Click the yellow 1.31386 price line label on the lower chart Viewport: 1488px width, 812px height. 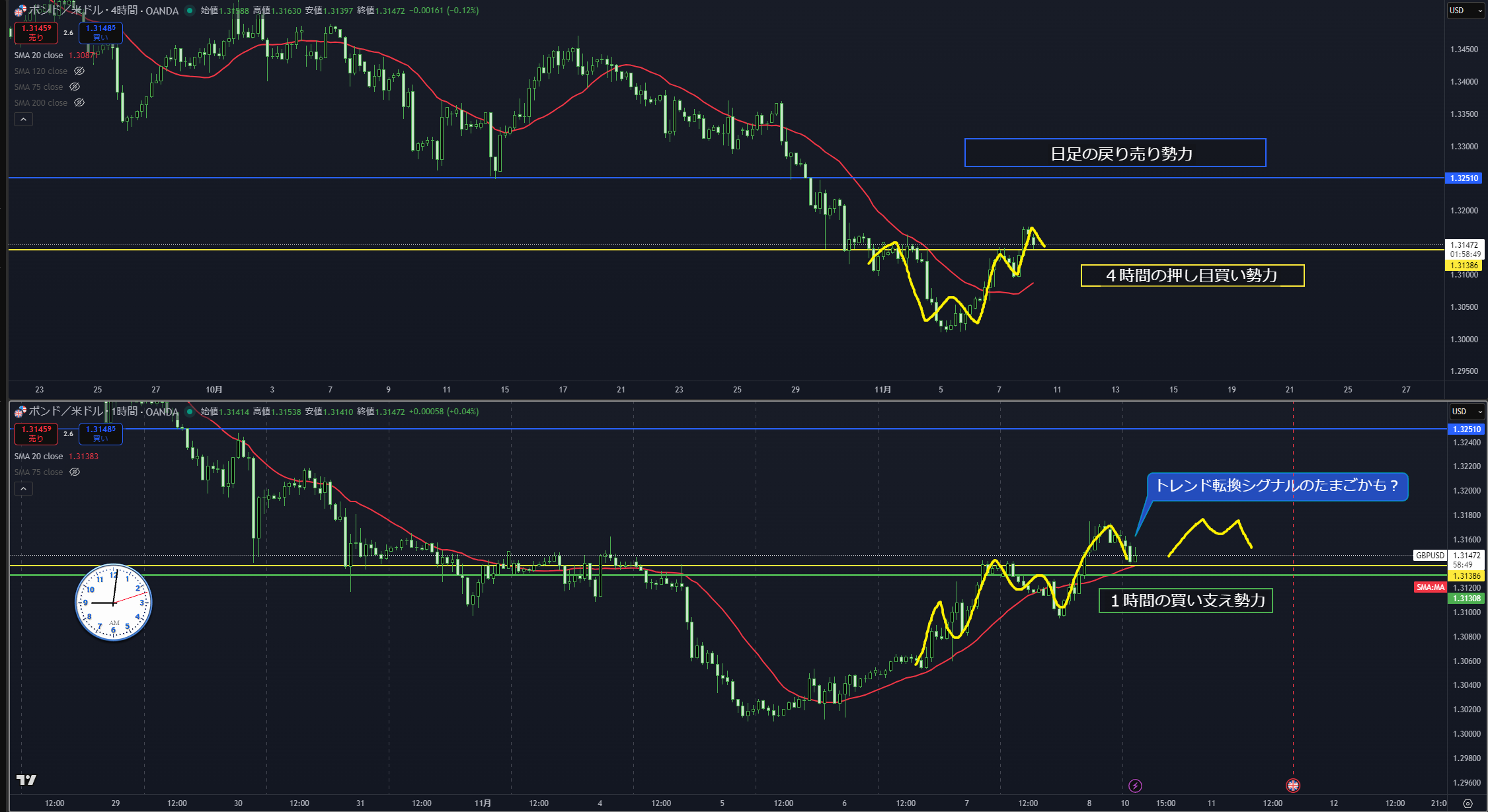pos(1465,576)
